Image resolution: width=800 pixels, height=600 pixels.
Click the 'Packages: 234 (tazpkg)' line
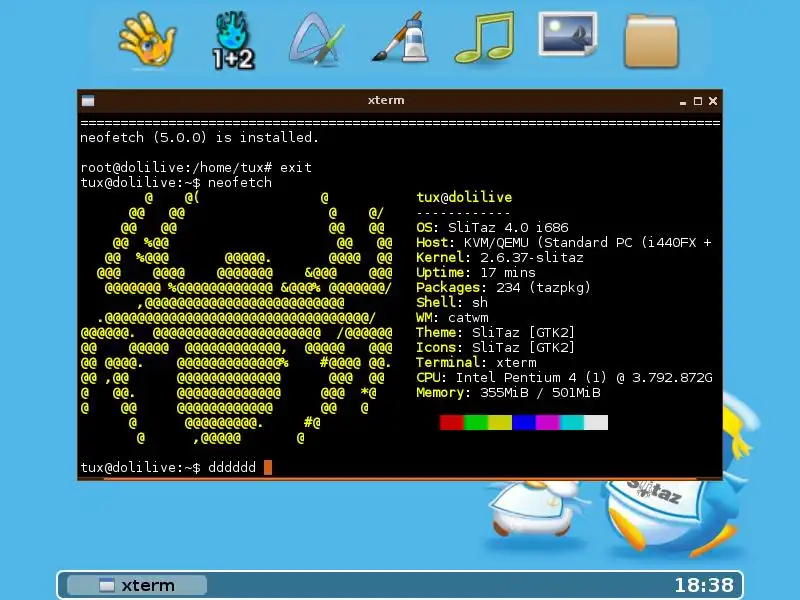click(504, 288)
